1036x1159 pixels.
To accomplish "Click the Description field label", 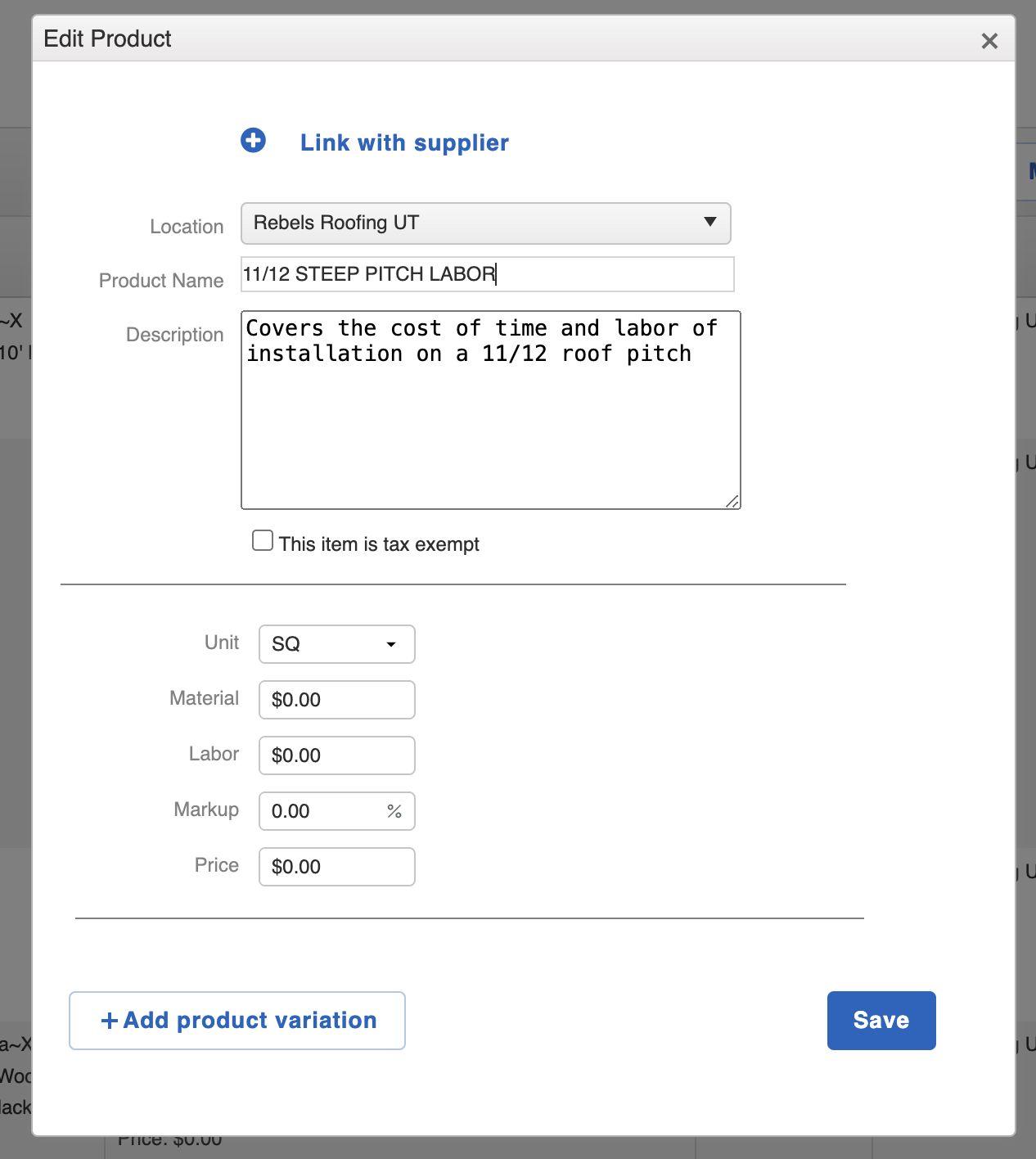I will (174, 335).
